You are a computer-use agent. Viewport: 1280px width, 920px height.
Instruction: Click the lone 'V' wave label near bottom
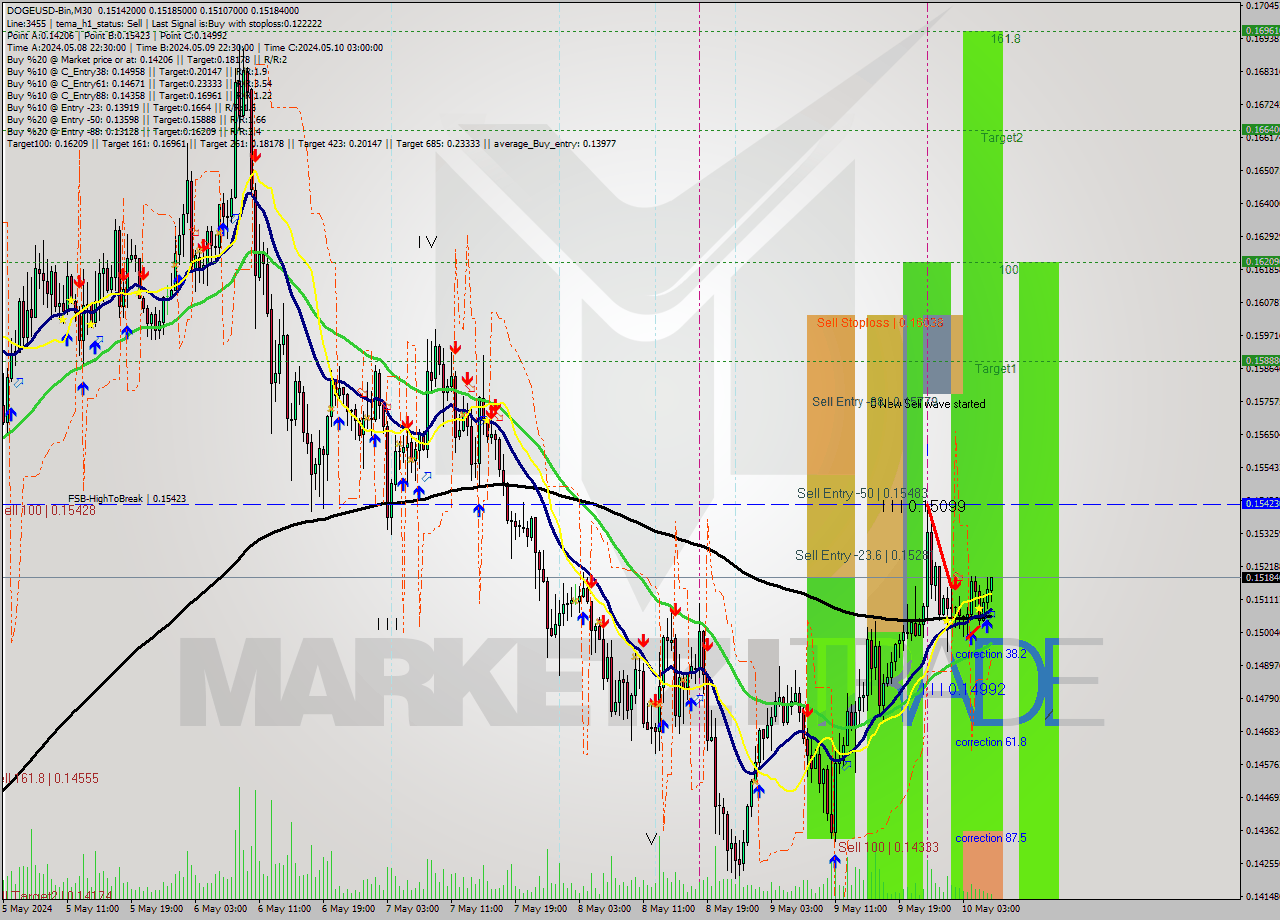coord(651,839)
